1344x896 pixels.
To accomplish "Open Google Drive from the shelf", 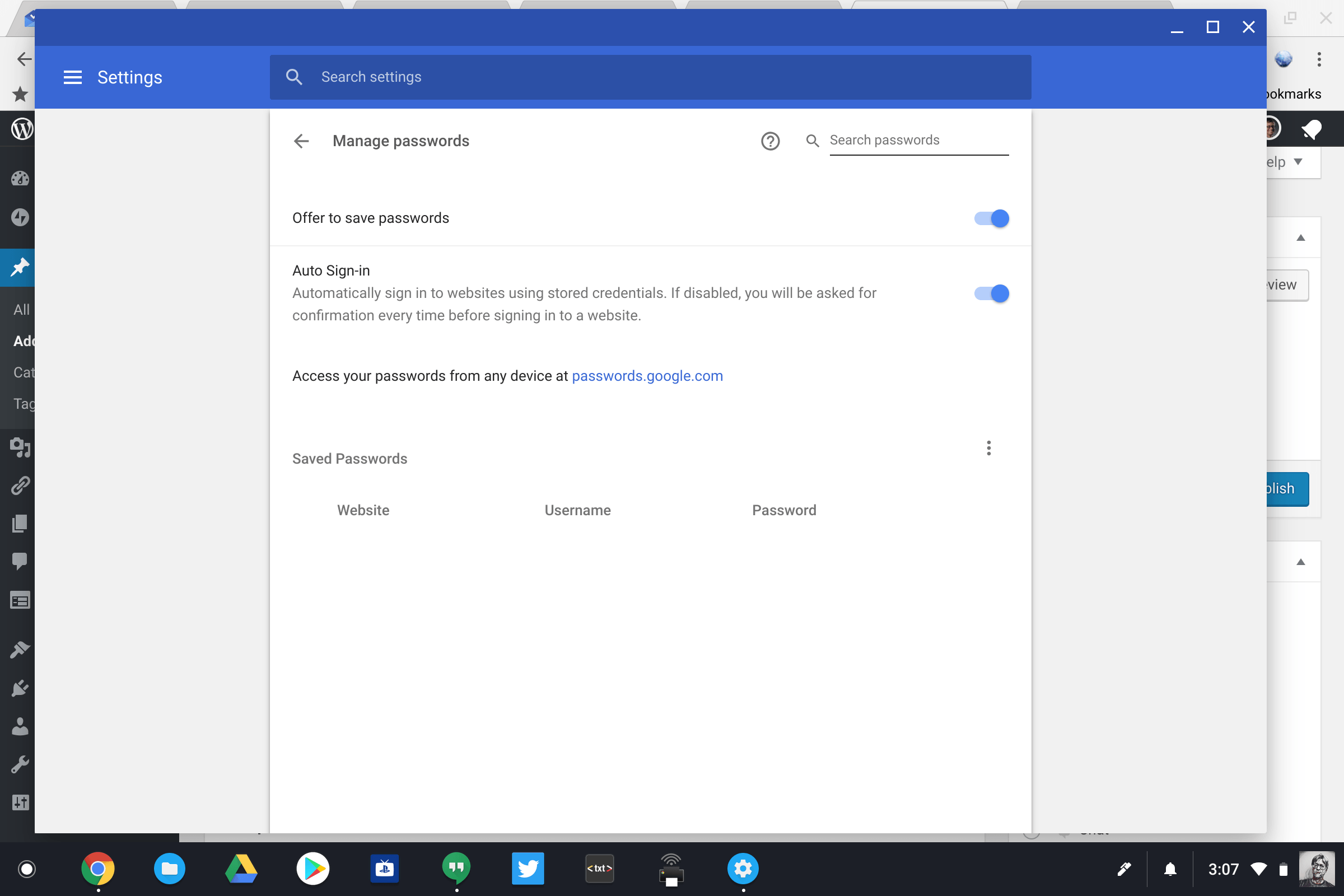I will 241,869.
